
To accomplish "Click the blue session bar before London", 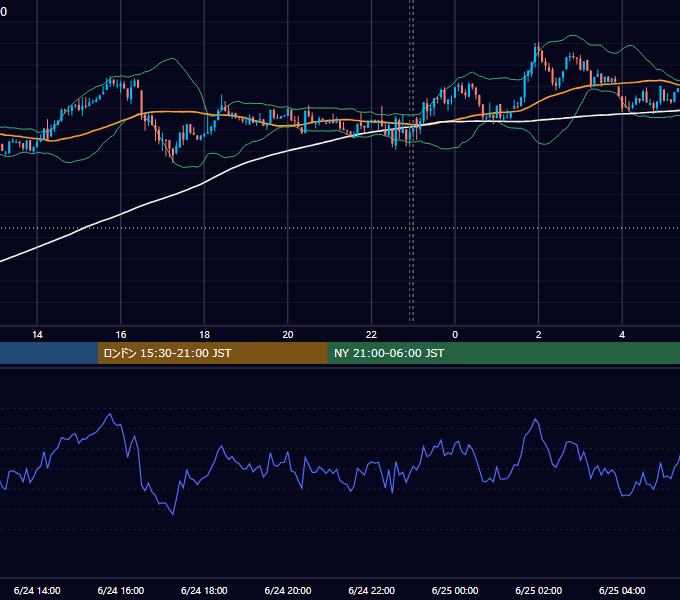I will (x=49, y=353).
